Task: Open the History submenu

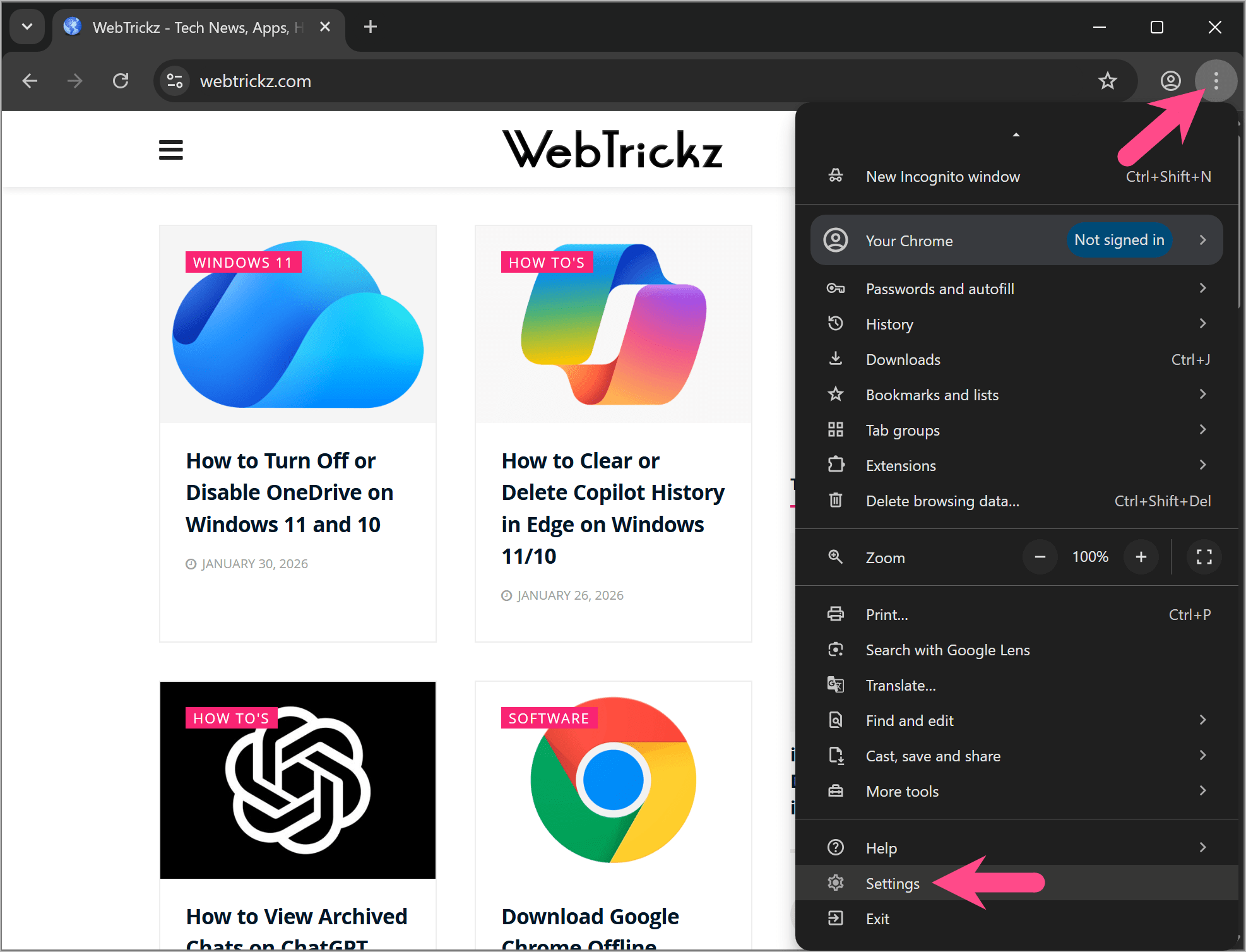Action: click(1016, 324)
